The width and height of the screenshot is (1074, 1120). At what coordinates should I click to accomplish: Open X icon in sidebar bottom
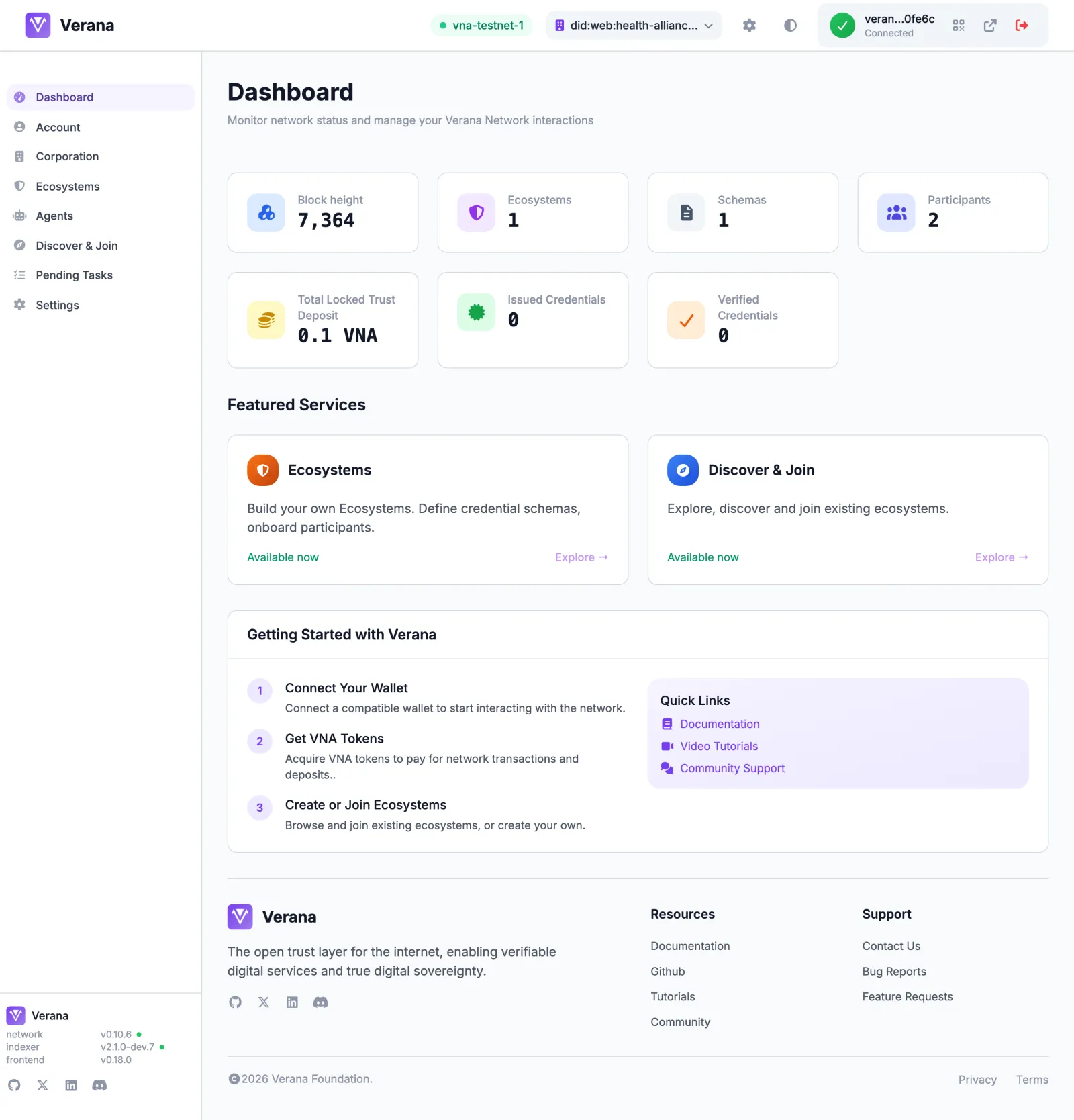point(43,1086)
